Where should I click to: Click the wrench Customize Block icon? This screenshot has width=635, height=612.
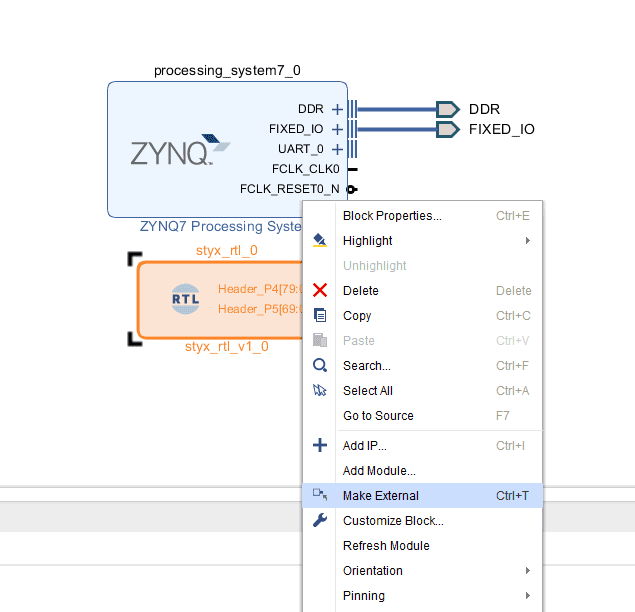coord(320,520)
